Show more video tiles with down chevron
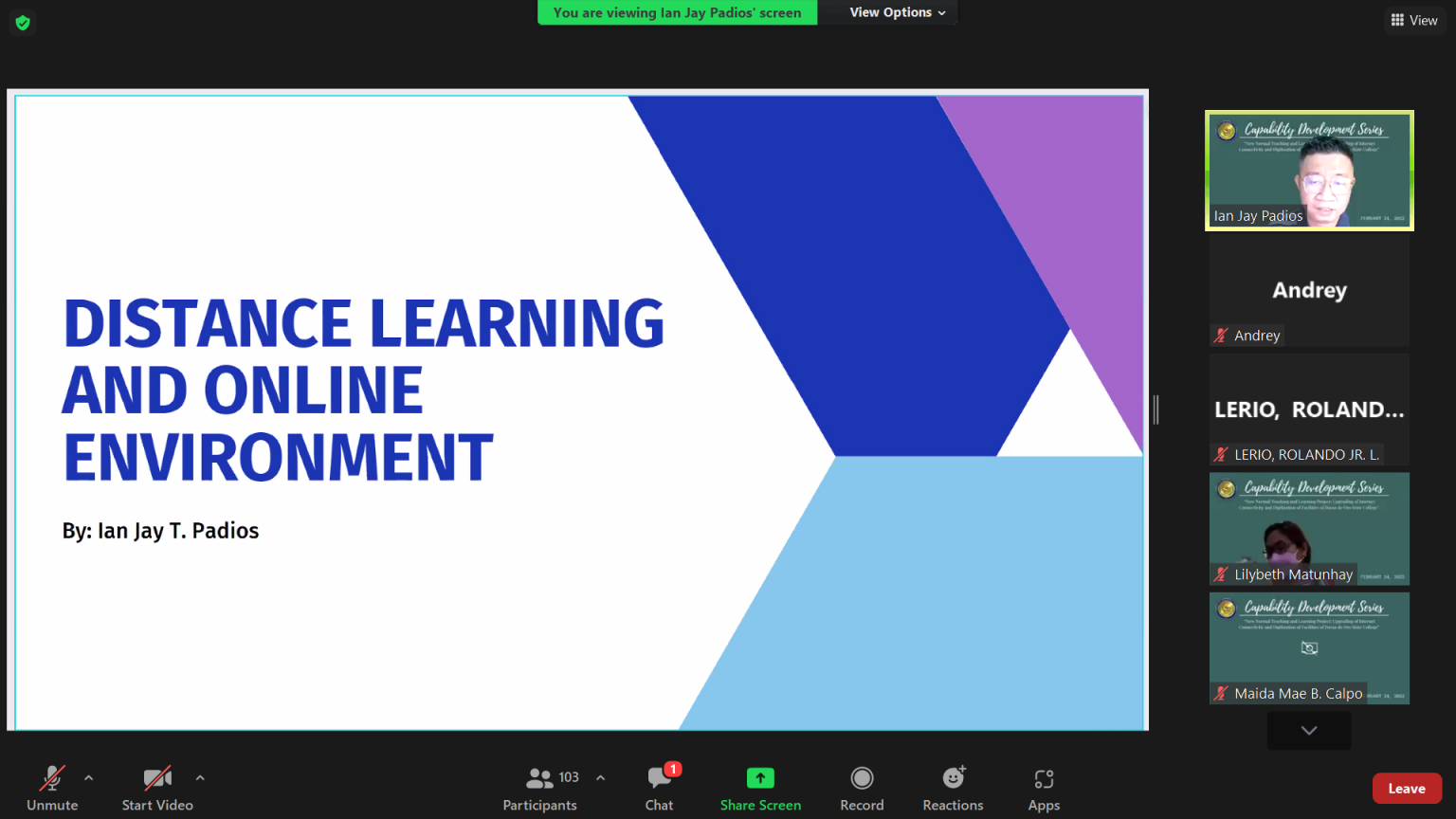Image resolution: width=1456 pixels, height=819 pixels. pyautogui.click(x=1309, y=730)
